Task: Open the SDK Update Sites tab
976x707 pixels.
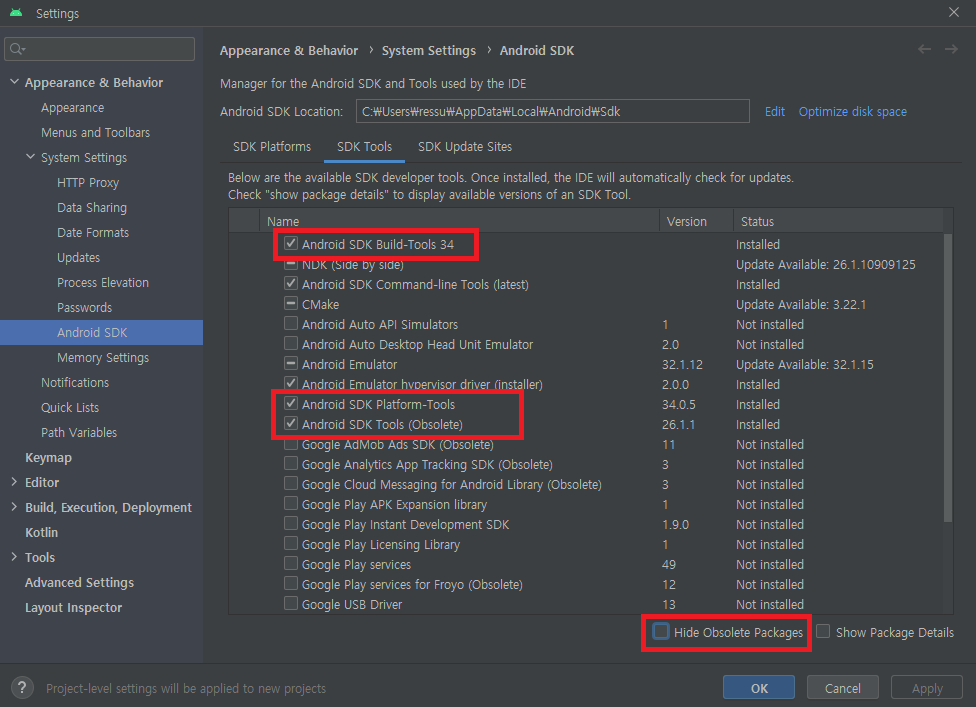Action: (465, 146)
